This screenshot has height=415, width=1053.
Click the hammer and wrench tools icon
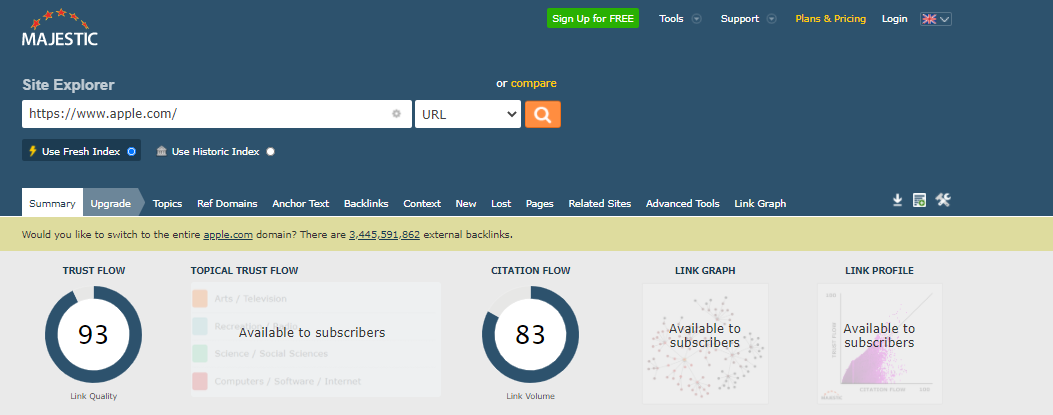(942, 201)
